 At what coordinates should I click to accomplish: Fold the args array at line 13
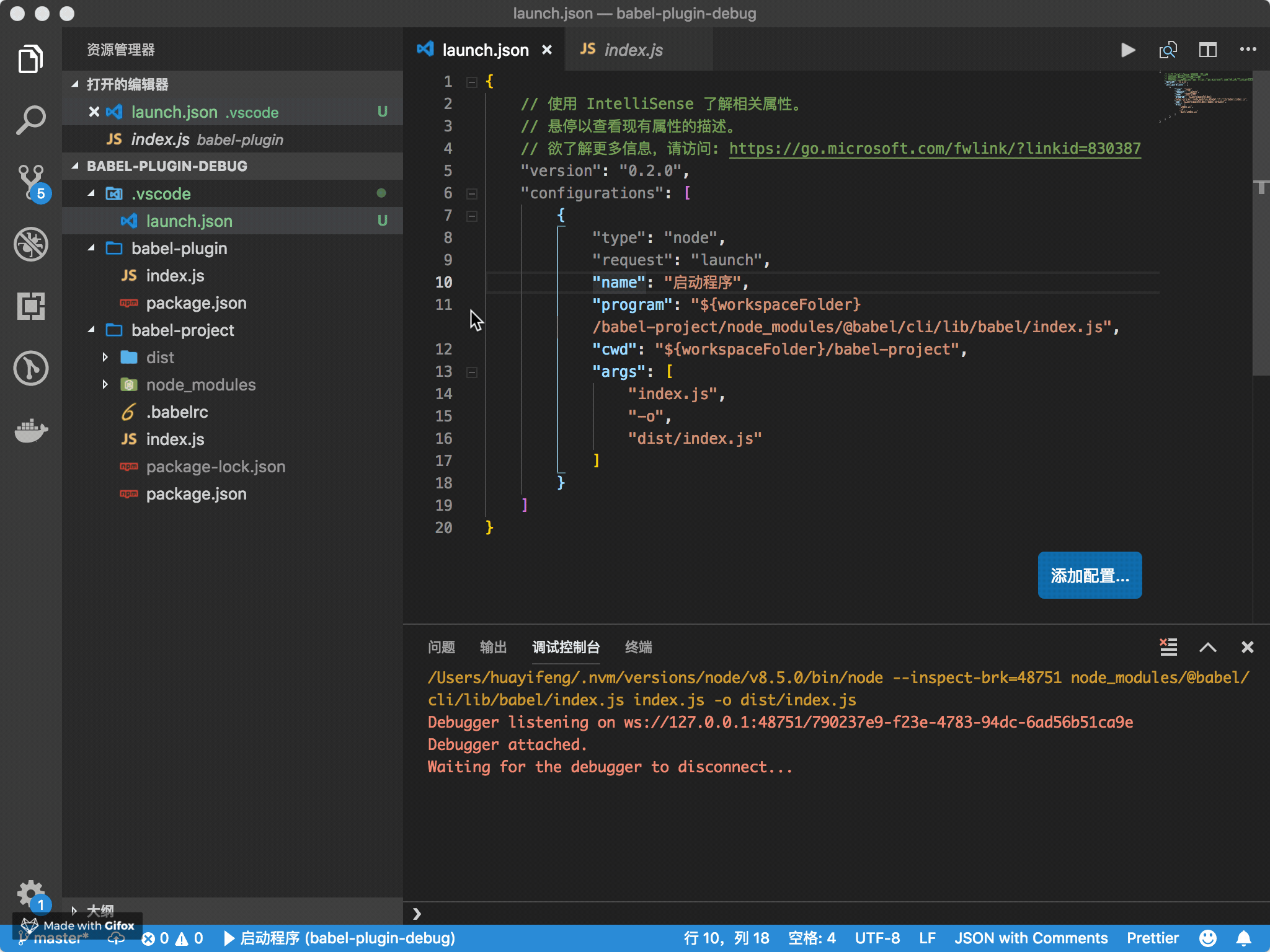pos(472,372)
